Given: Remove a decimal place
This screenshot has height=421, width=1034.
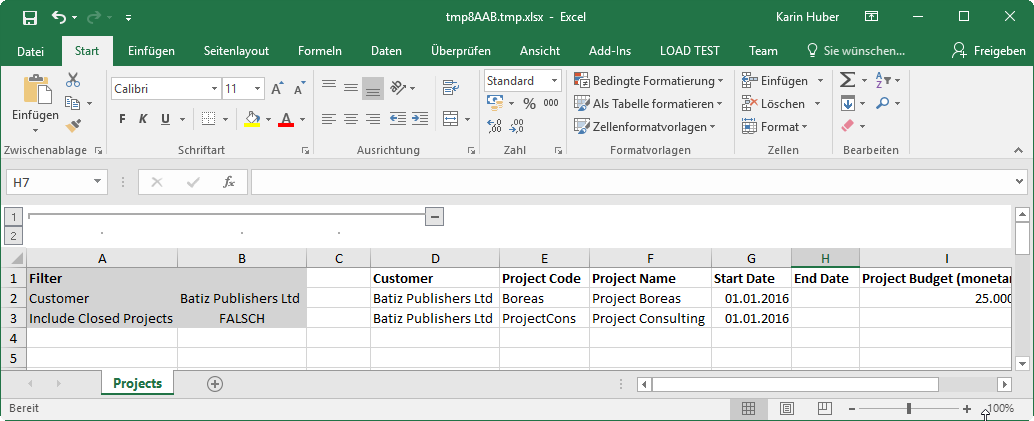Looking at the screenshot, I should point(518,125).
